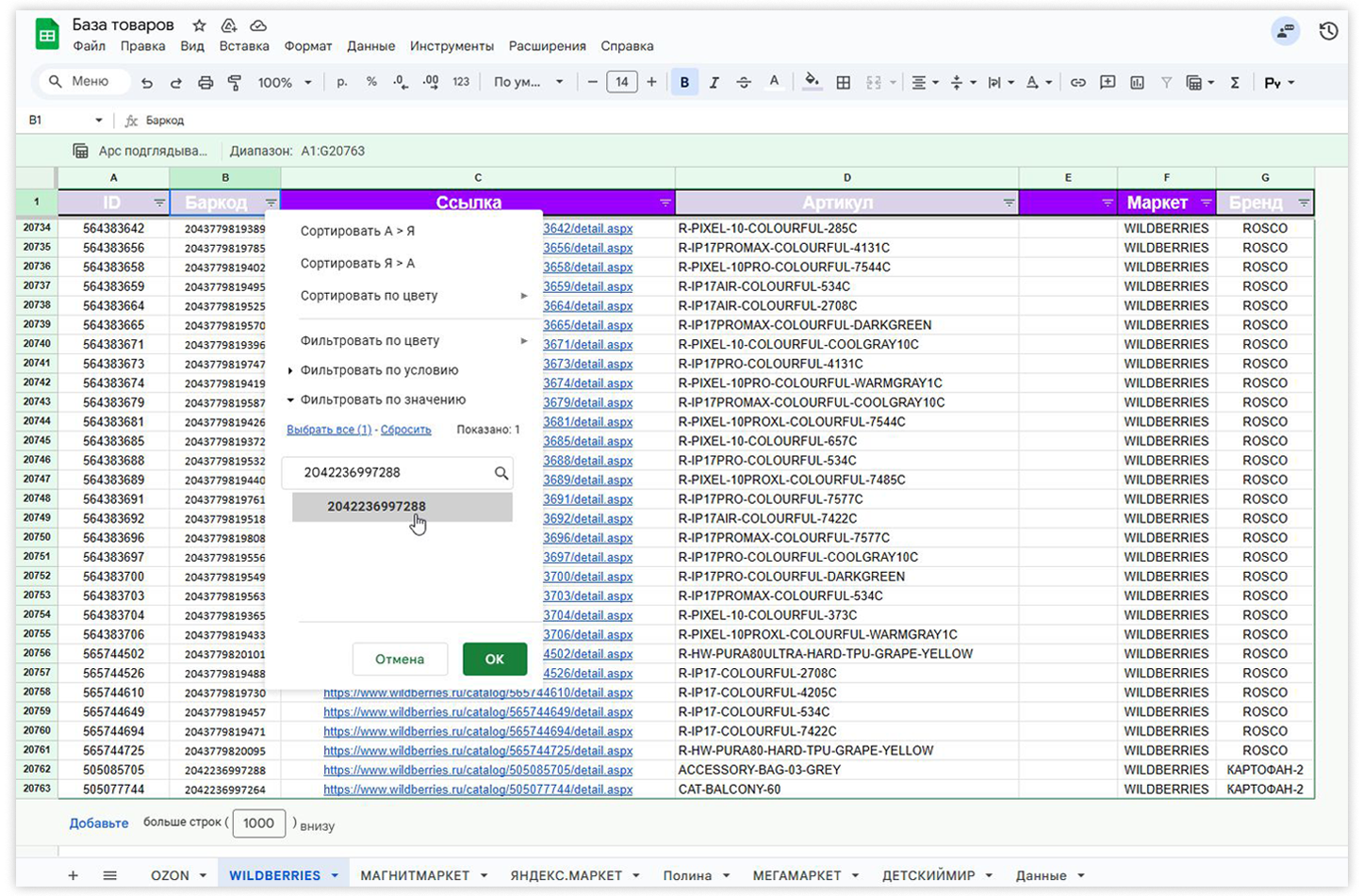The height and width of the screenshot is (896, 1363).
Task: Switch to the OZON sheet tab
Action: (x=170, y=875)
